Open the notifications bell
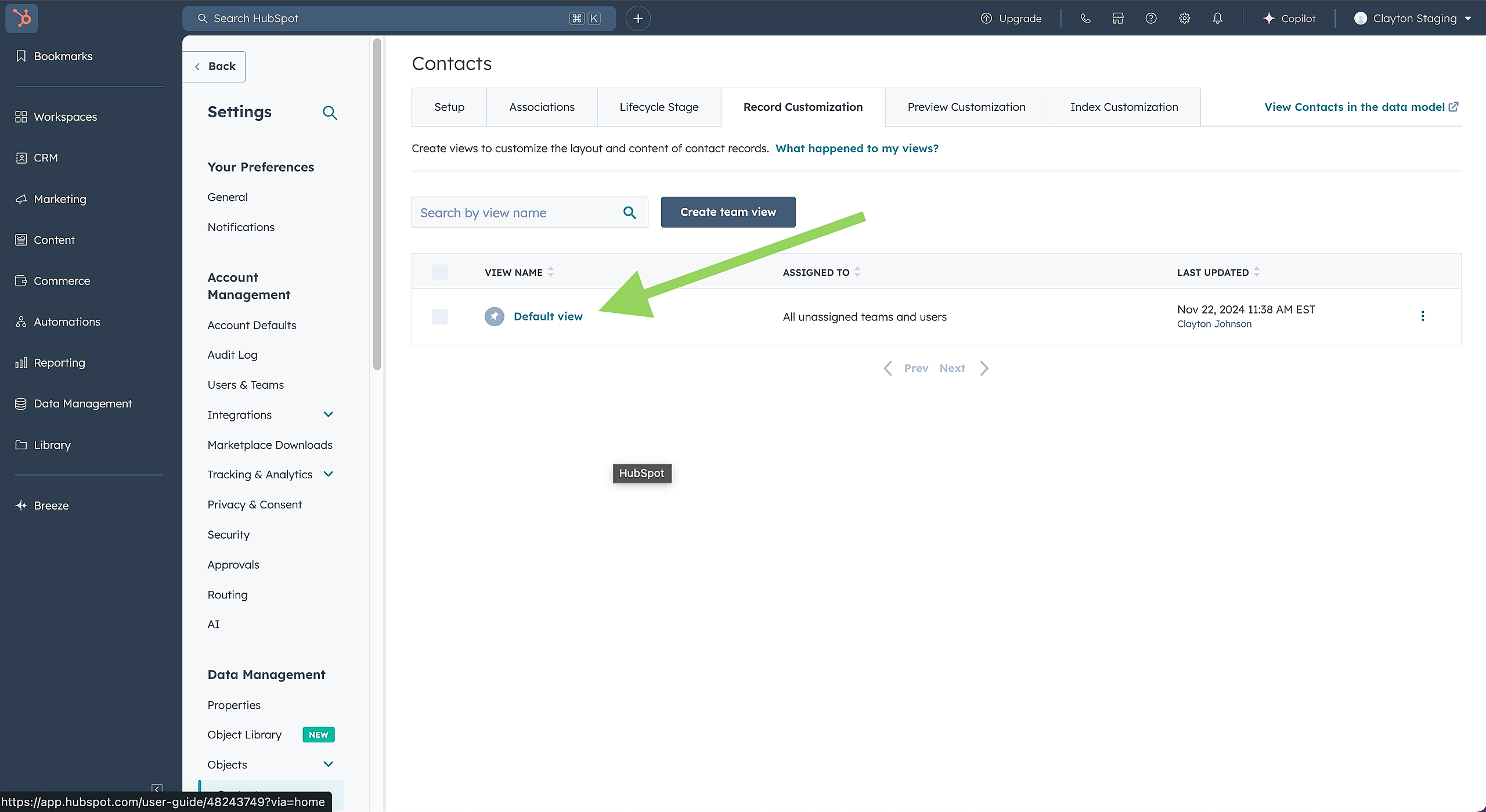1486x812 pixels. (x=1217, y=18)
